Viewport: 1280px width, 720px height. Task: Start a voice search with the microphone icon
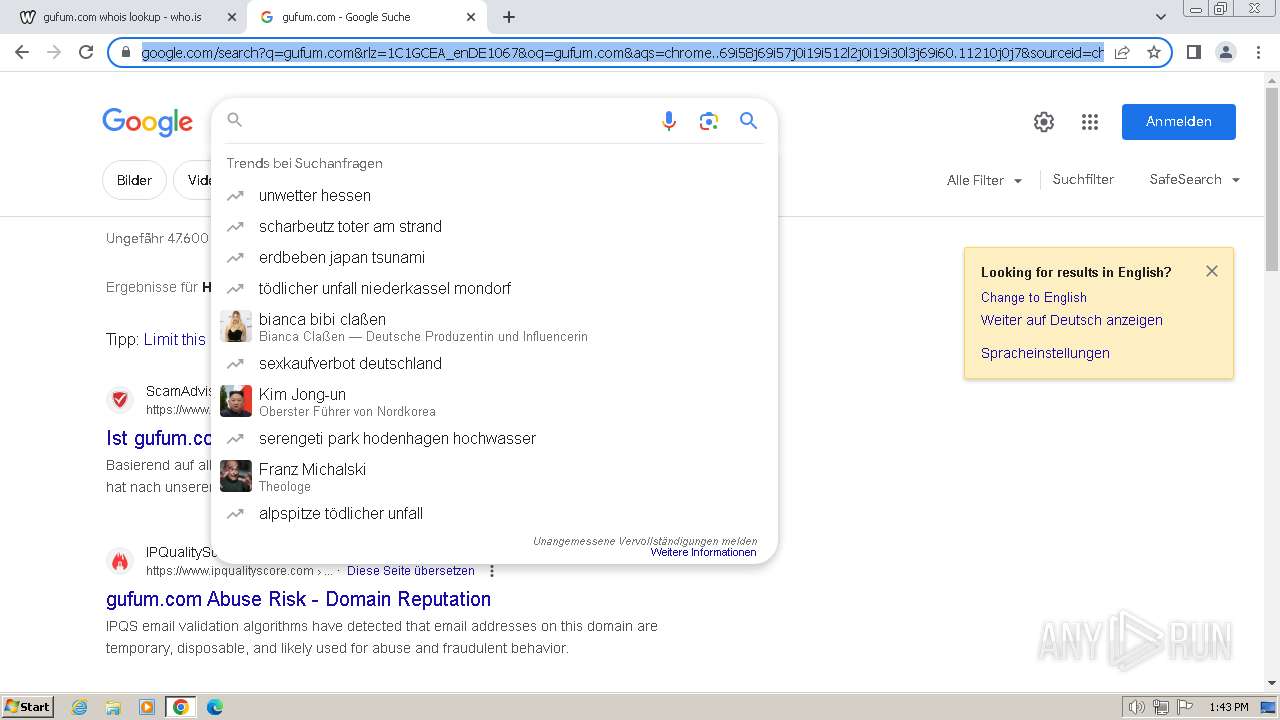pyautogui.click(x=669, y=121)
